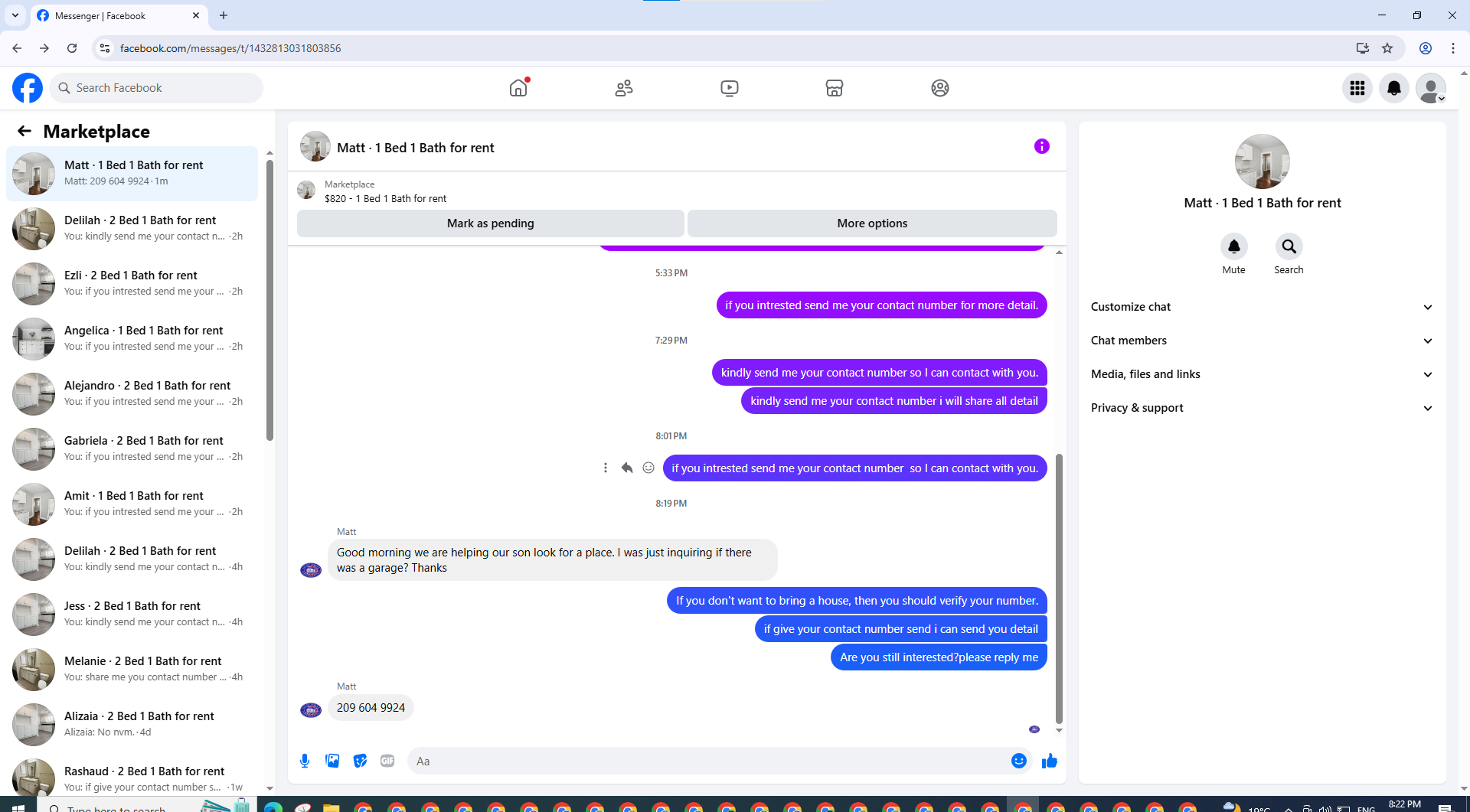Open the account profile menu

(1431, 88)
